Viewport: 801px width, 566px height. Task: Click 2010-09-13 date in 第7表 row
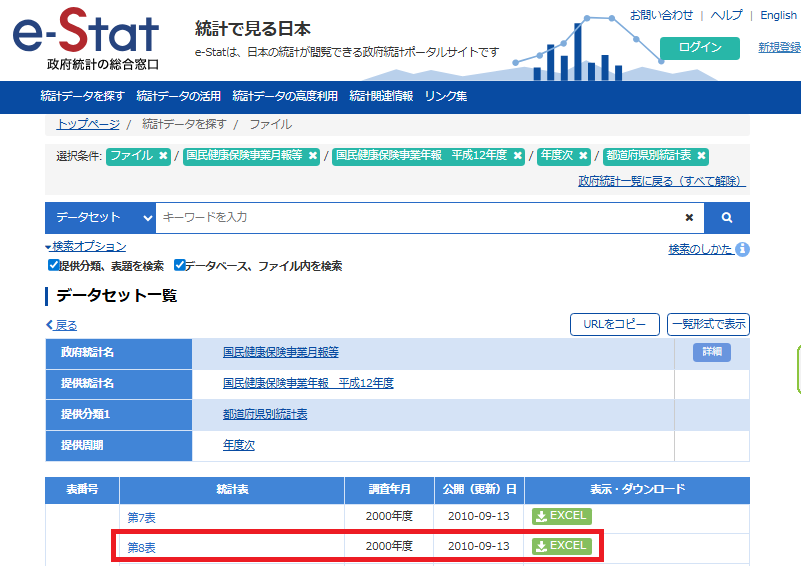[479, 516]
